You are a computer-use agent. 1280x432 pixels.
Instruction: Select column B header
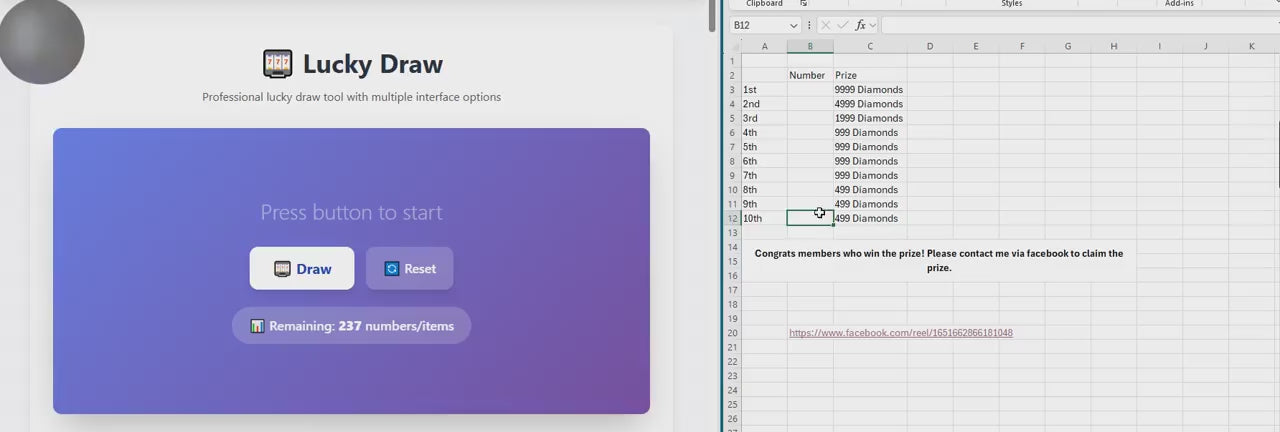click(810, 47)
